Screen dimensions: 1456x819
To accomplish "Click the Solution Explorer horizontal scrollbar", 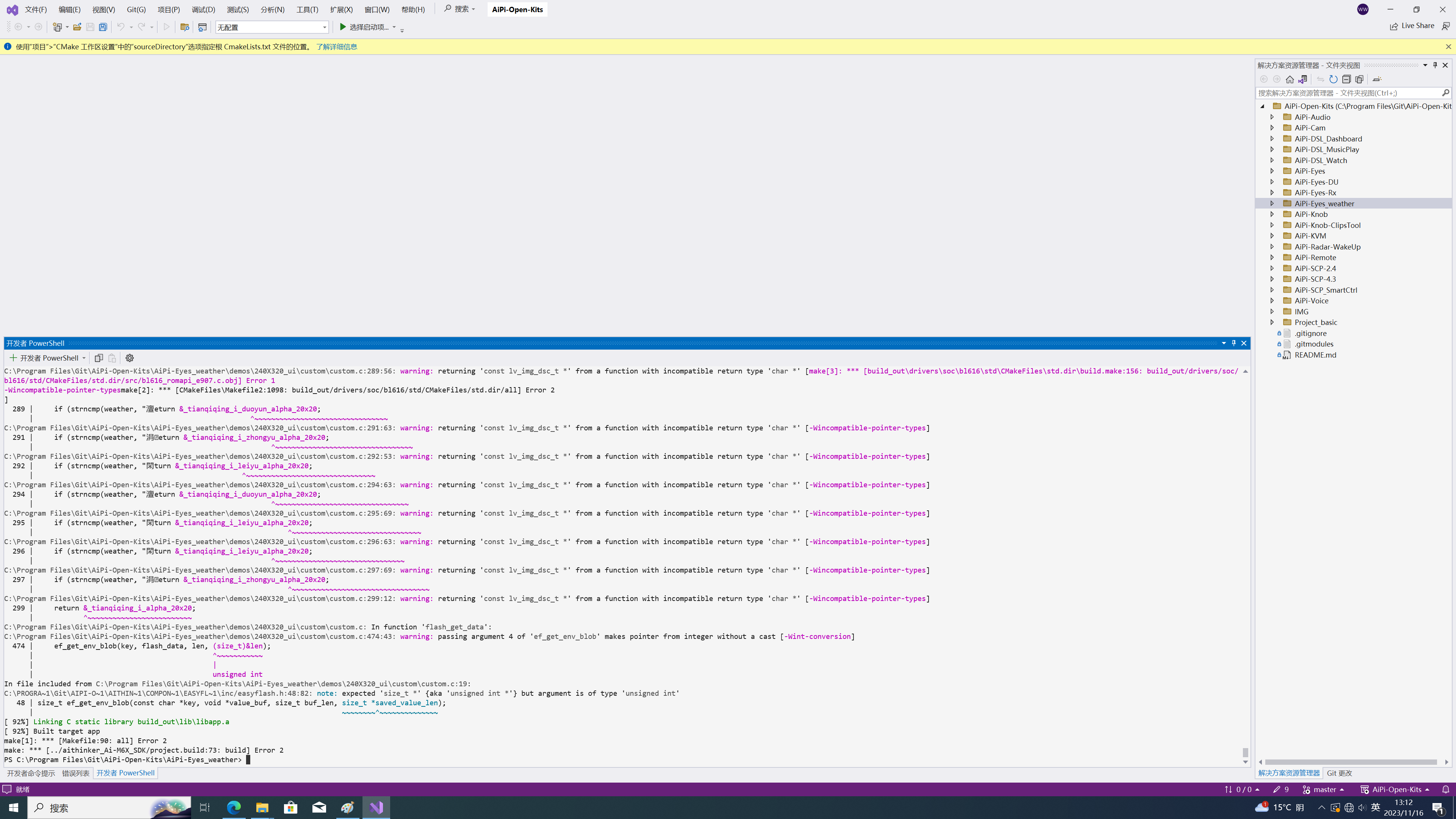I will coord(1351,762).
